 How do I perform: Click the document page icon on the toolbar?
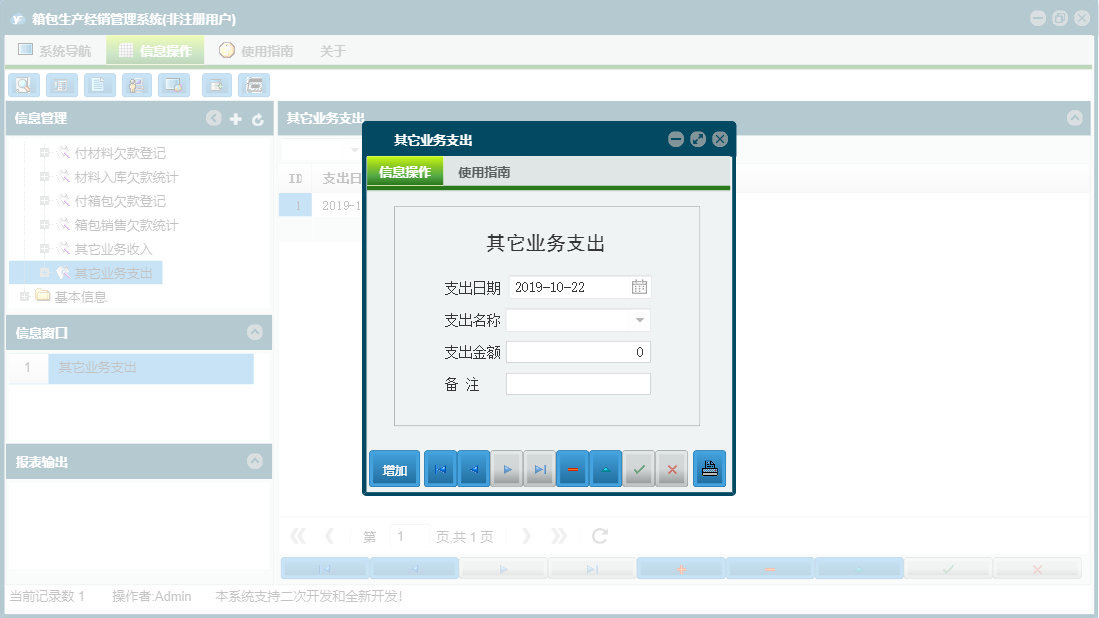point(99,85)
